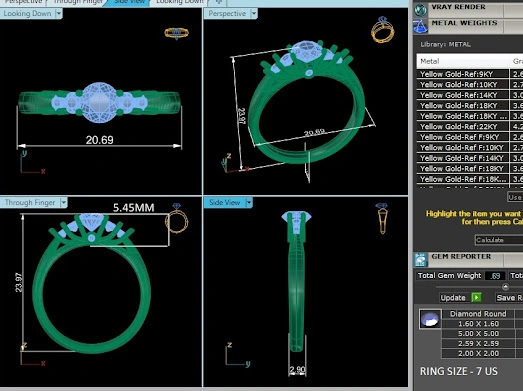Switch to the Through Finger top tab
Image resolution: width=523 pixels, height=391 pixels.
[78, 2]
